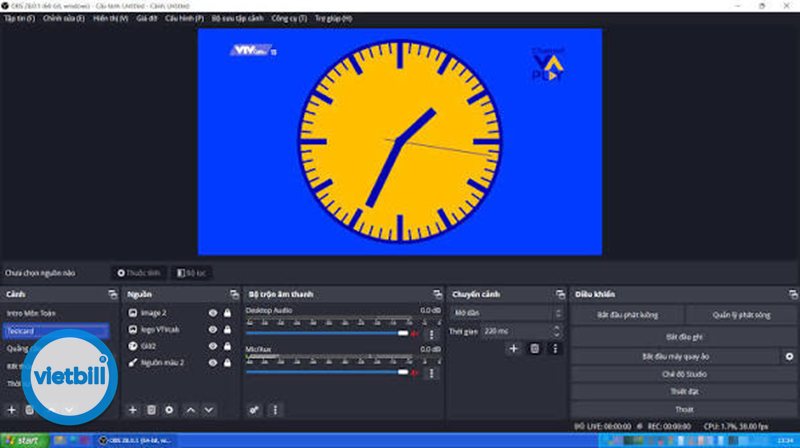Screen dimensions: 800x448
Task: Click Quản lý phát sóng button
Action: point(741,315)
